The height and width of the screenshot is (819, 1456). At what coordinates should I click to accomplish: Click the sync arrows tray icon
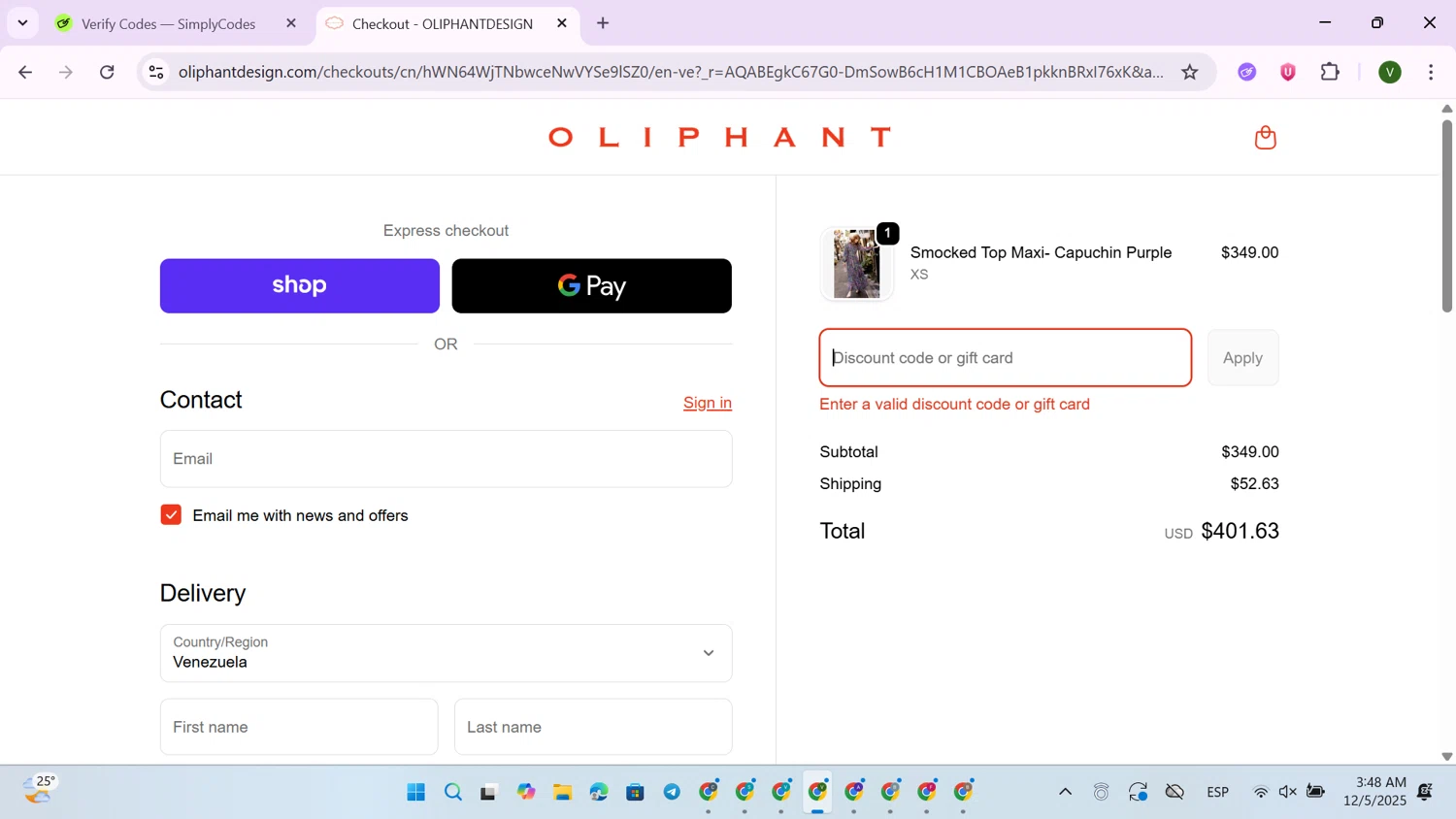click(x=1138, y=792)
